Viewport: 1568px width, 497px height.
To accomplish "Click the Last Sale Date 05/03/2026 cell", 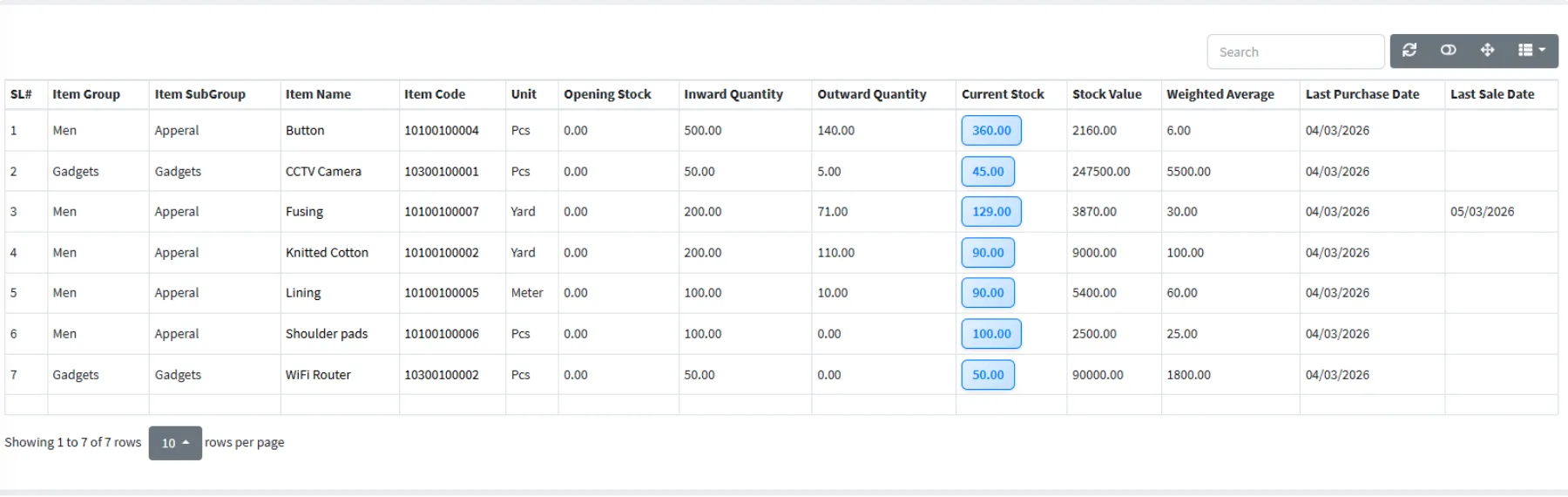I will [x=1482, y=212].
